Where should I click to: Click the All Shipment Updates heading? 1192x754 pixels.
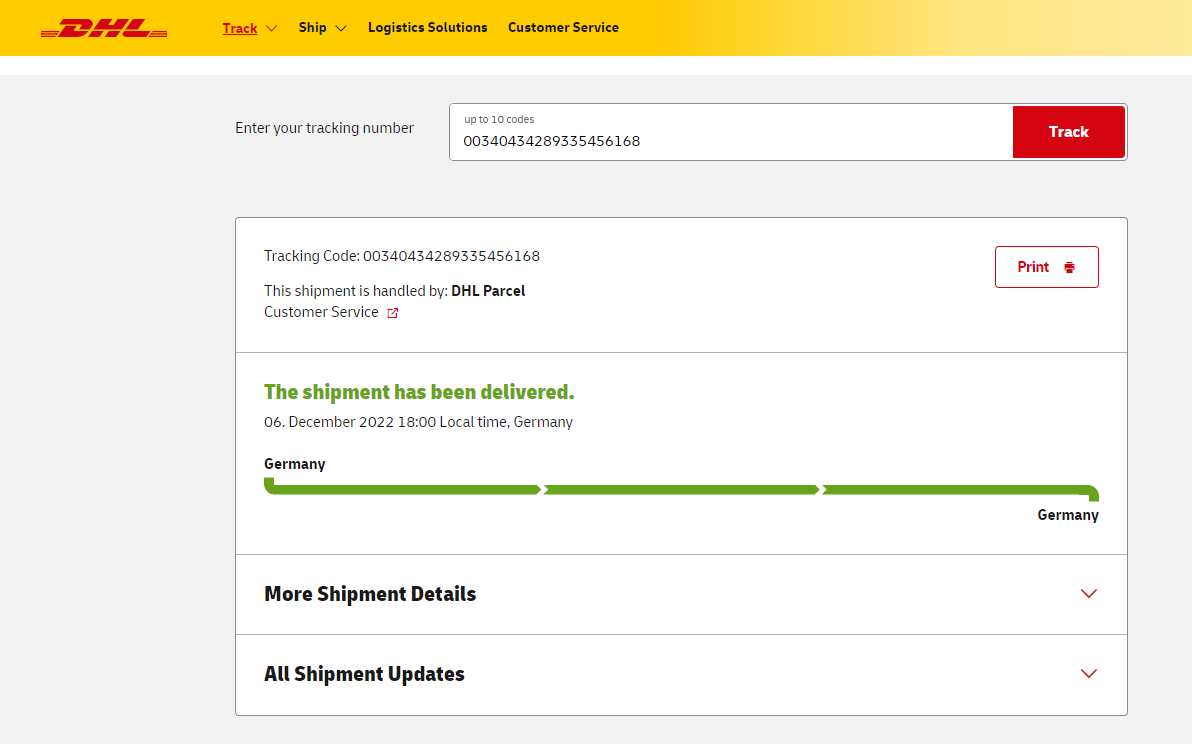pyautogui.click(x=364, y=674)
